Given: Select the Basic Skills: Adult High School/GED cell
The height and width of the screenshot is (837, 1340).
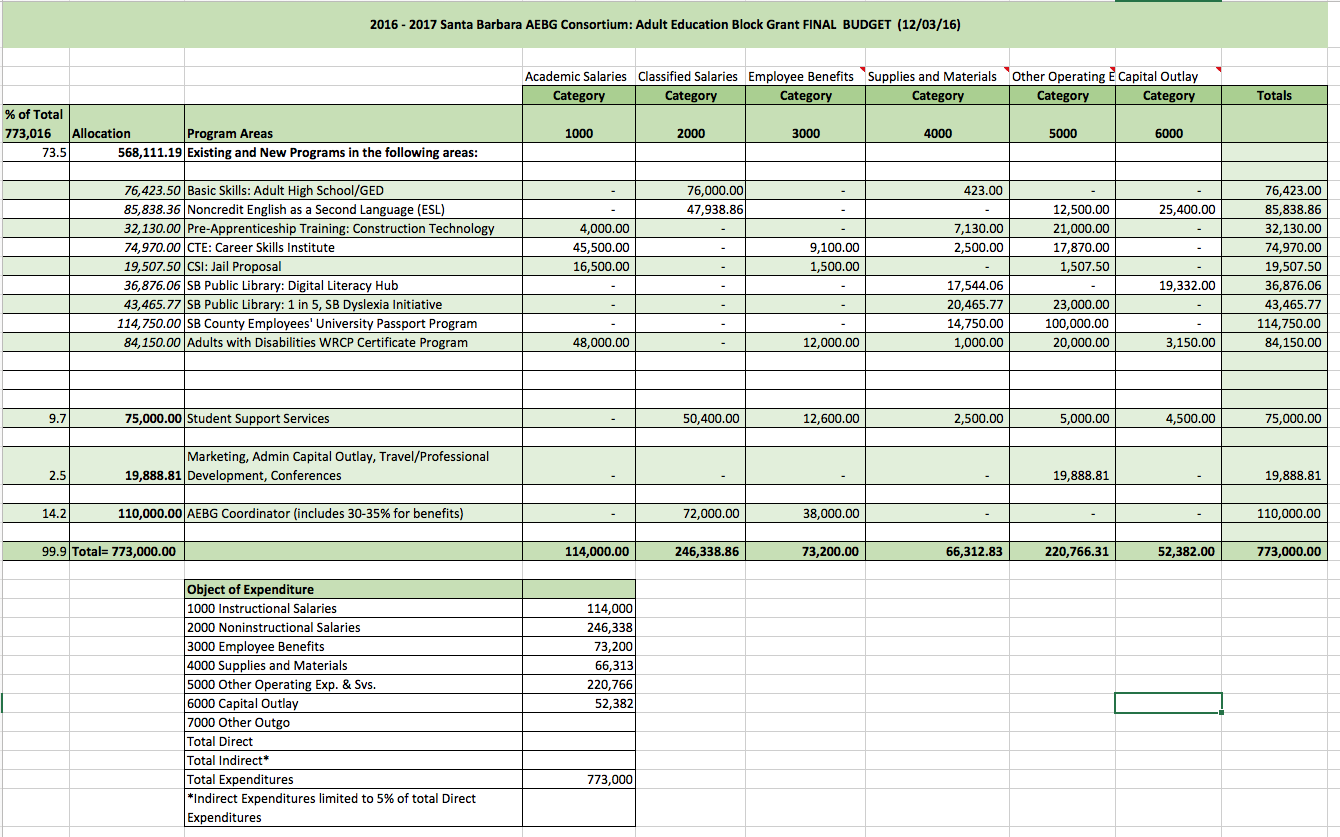Looking at the screenshot, I should coord(285,190).
